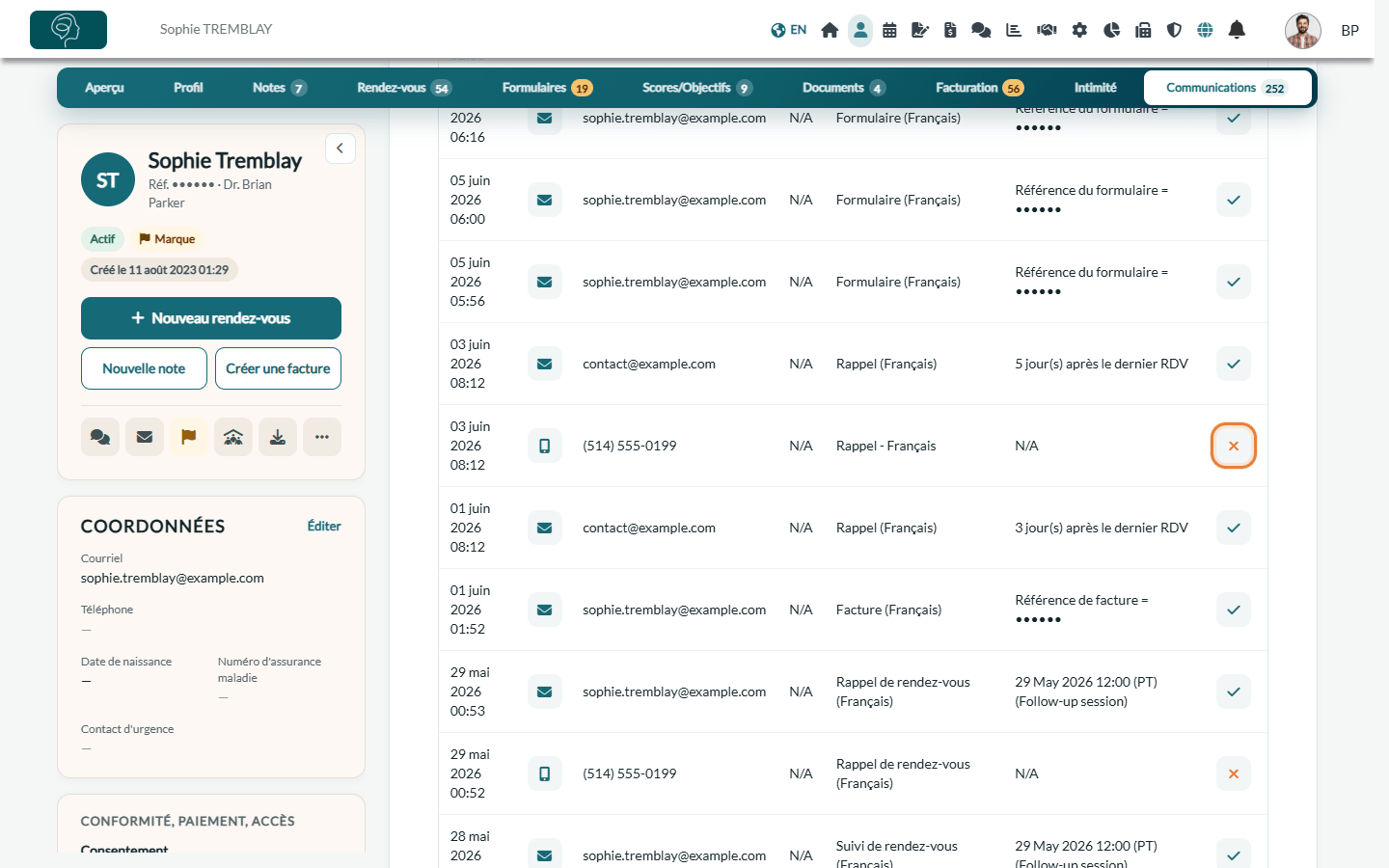
Task: Switch the language with the EN globe selector
Action: [x=789, y=30]
